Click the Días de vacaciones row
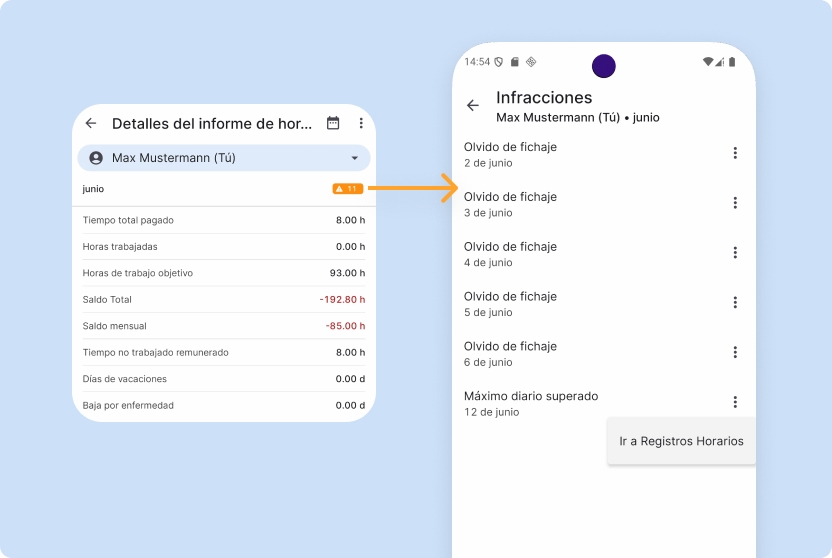Screen dimensions: 832x558 223,379
